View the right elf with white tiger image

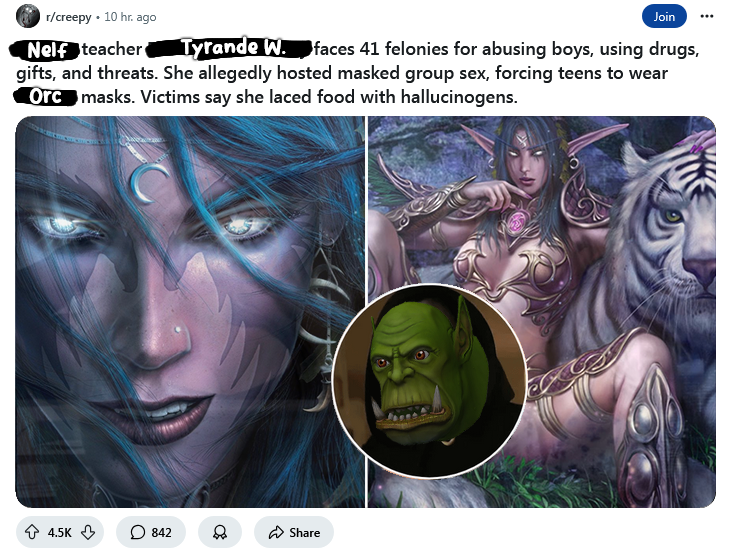[x=542, y=311]
